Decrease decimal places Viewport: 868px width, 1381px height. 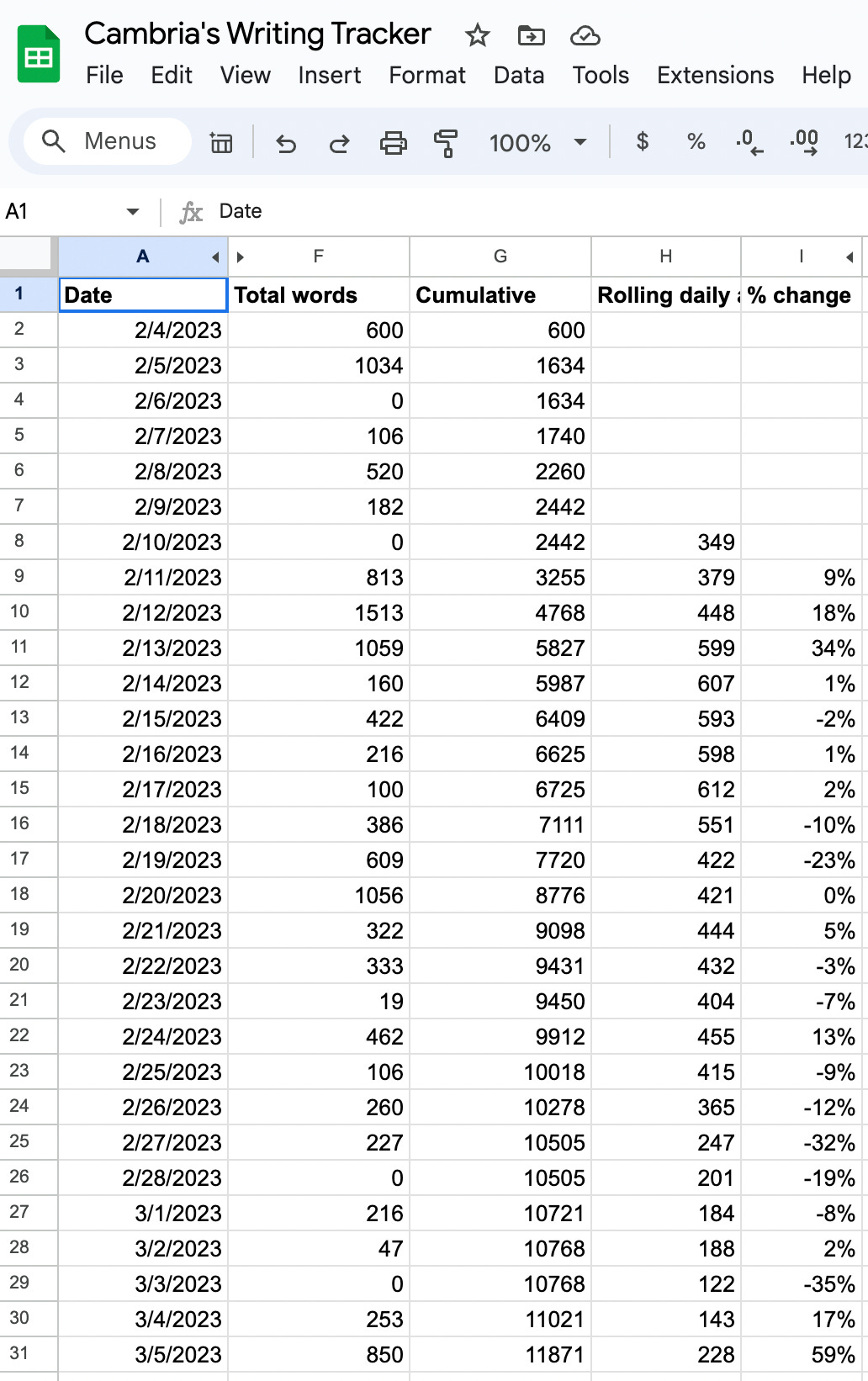coord(749,142)
